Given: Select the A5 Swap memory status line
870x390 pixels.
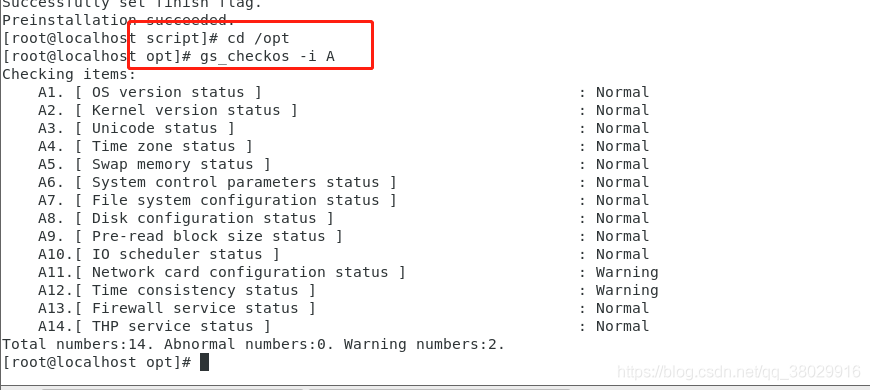Looking at the screenshot, I should [343, 164].
